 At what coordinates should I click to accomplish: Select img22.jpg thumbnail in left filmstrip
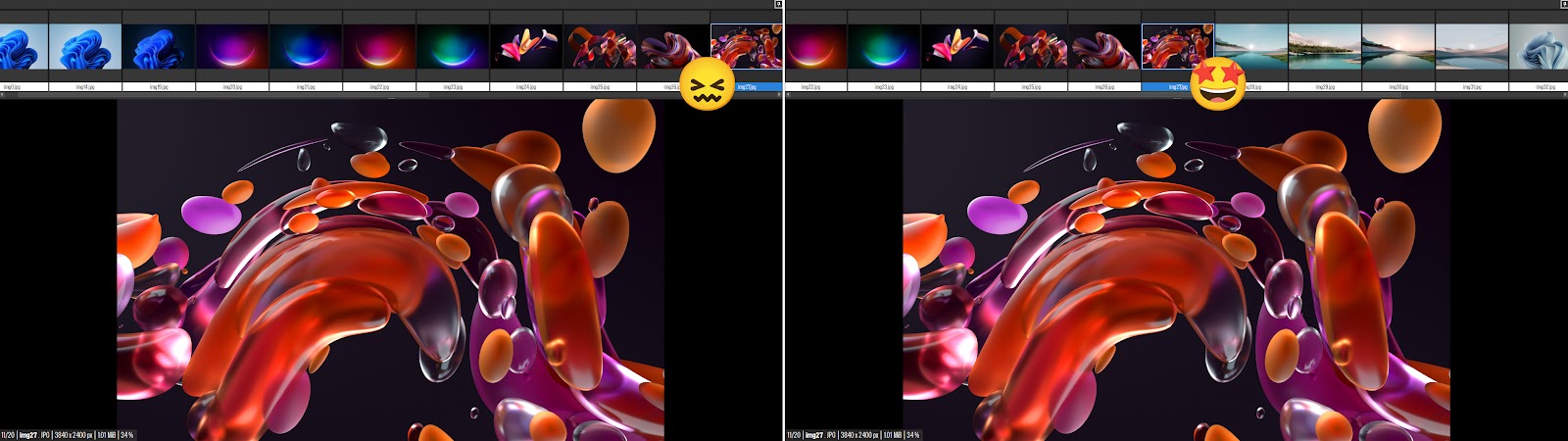tap(379, 46)
